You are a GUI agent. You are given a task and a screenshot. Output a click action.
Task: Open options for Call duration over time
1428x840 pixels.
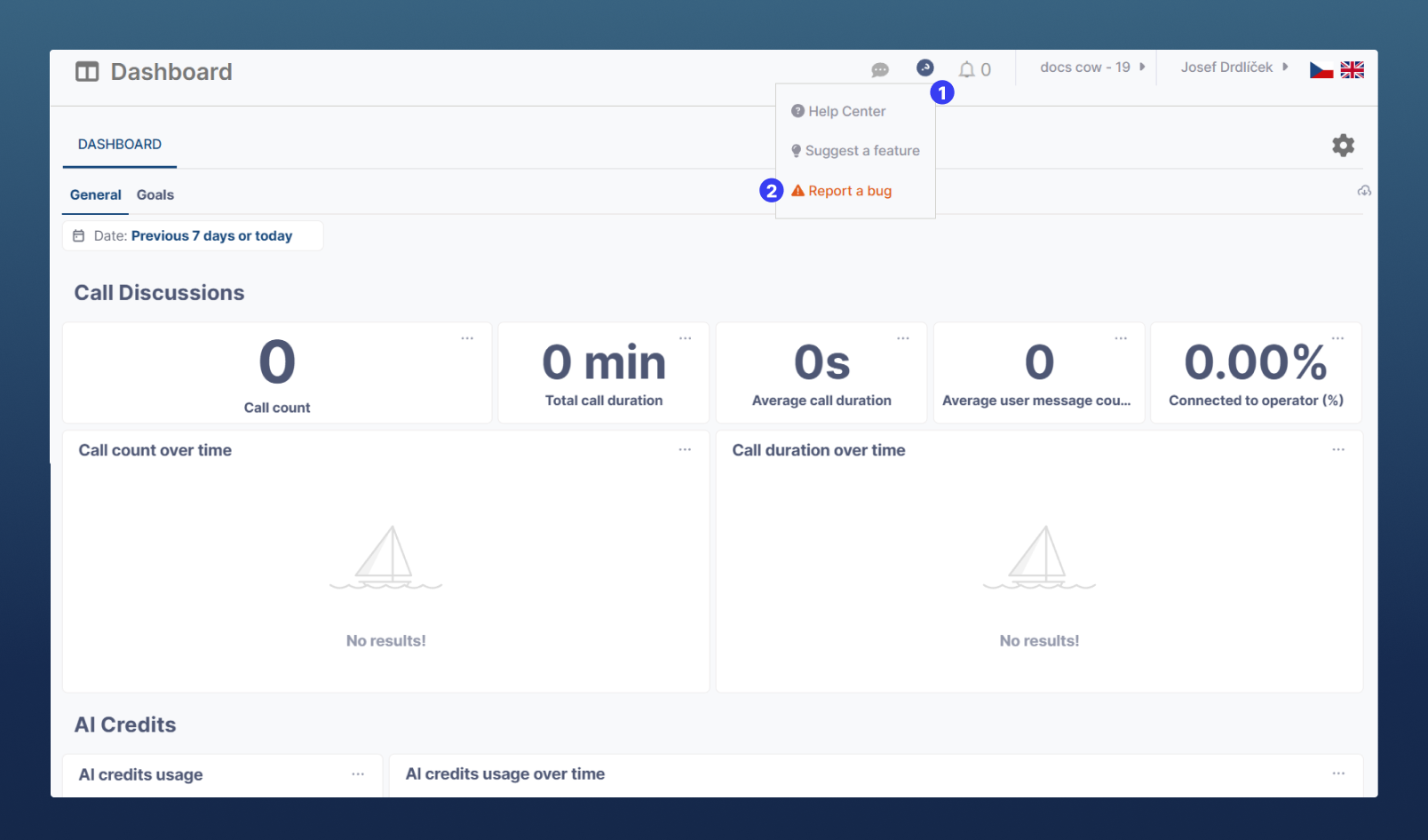click(x=1337, y=450)
